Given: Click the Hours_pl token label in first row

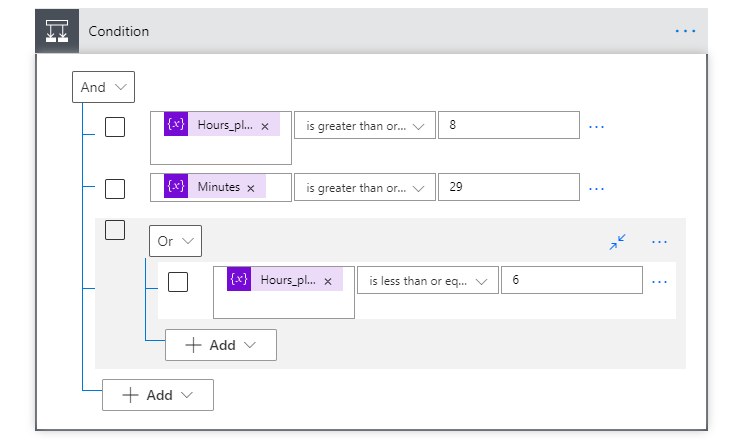Looking at the screenshot, I should click(225, 125).
